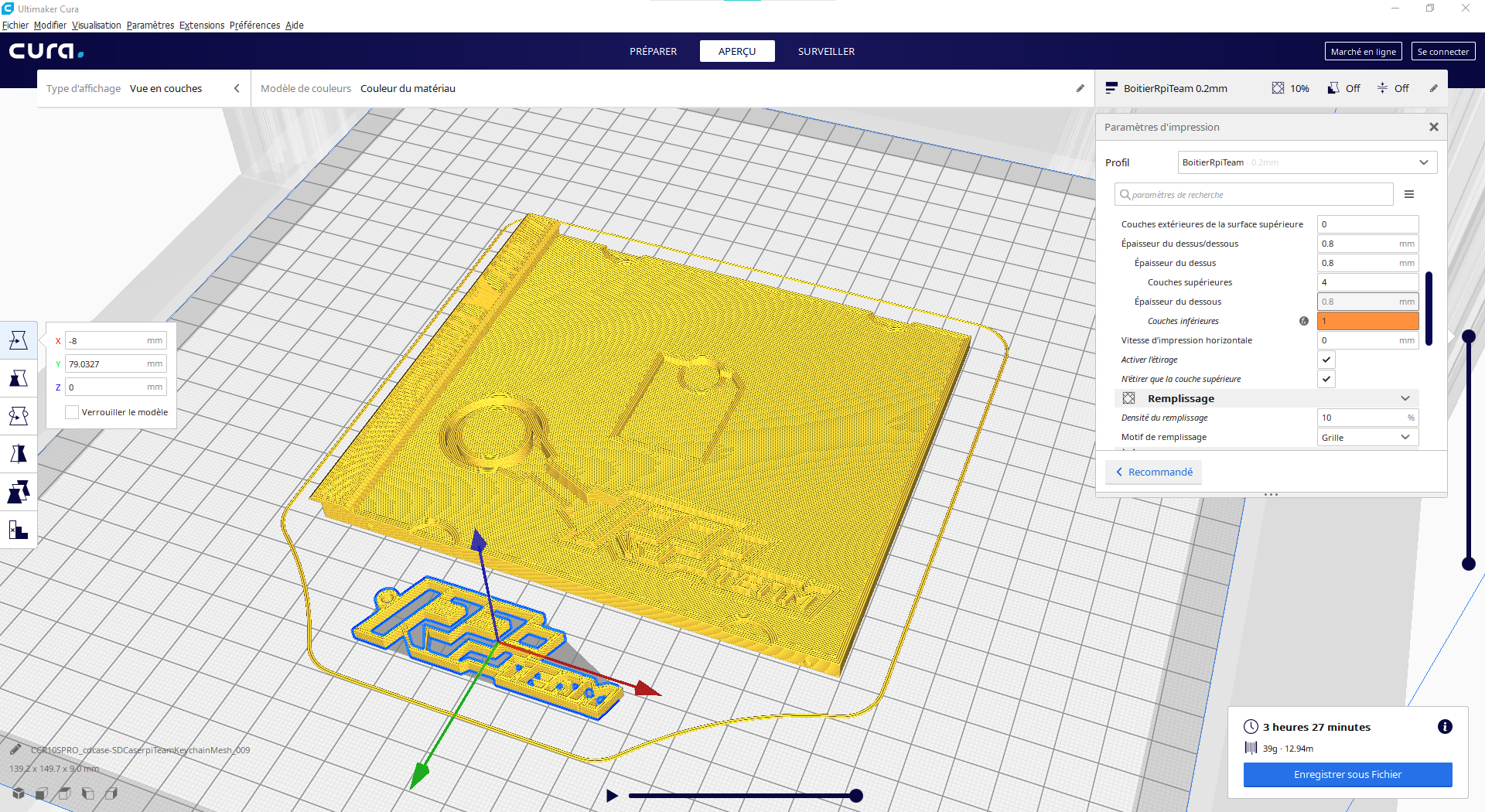Screen dimensions: 1485x812
Task: Go back to Recommandé settings
Action: (1154, 472)
